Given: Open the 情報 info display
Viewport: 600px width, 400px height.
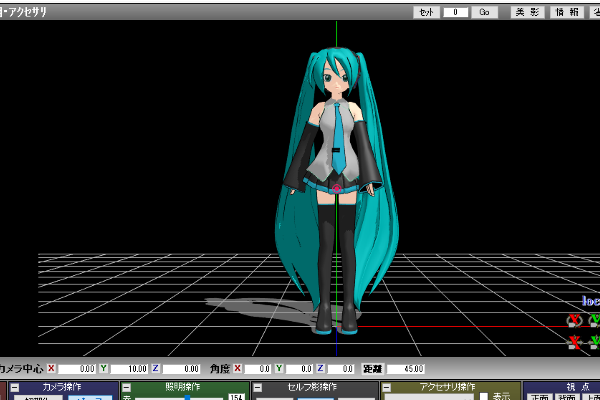Looking at the screenshot, I should point(567,12).
